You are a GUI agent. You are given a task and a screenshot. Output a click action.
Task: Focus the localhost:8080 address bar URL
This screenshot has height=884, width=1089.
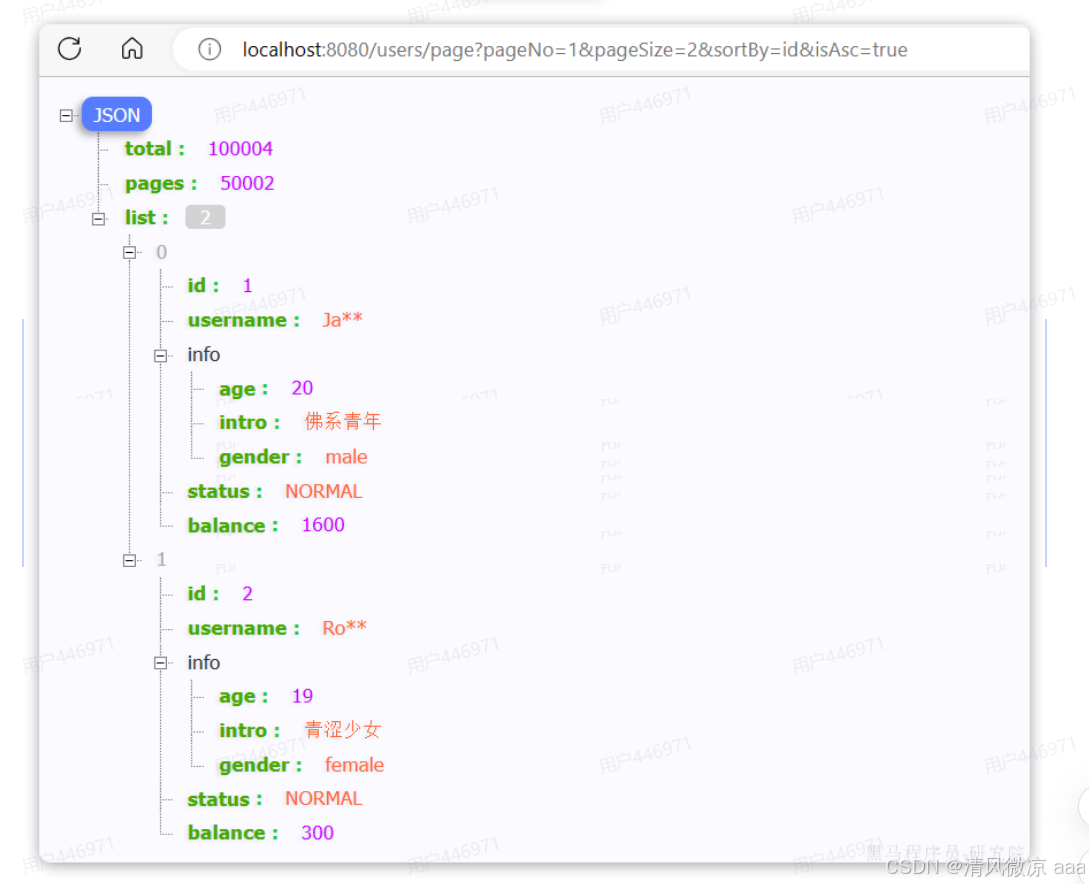[x=574, y=50]
